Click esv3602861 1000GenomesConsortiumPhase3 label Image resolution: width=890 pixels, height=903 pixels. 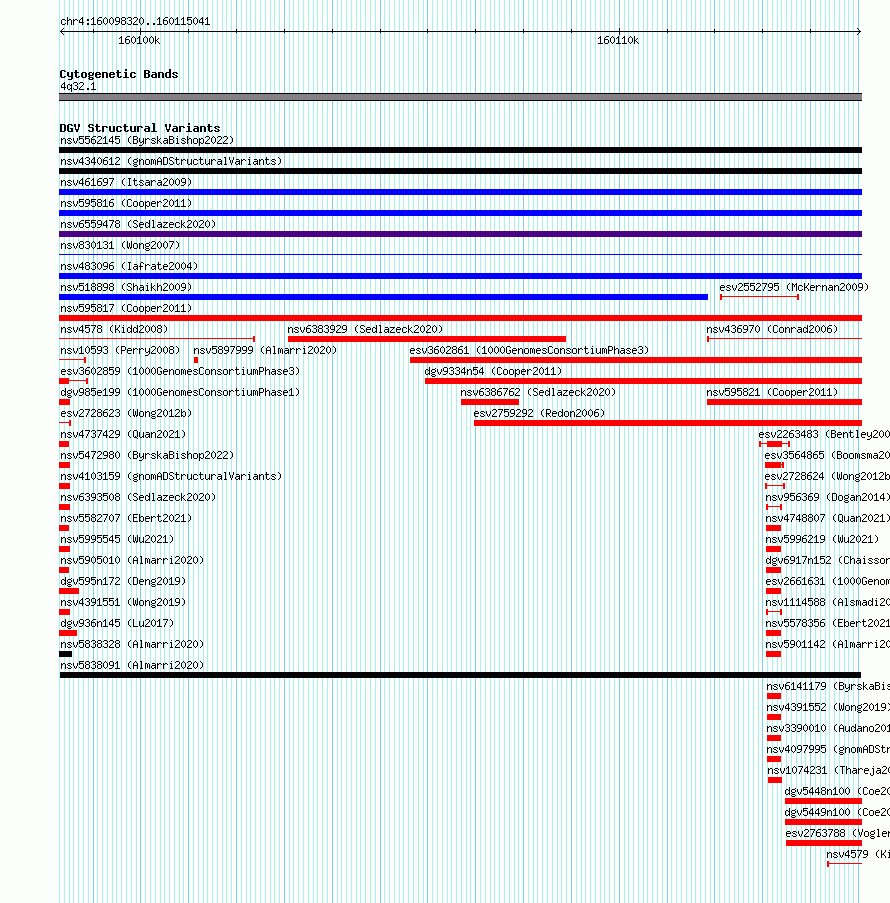[529, 350]
